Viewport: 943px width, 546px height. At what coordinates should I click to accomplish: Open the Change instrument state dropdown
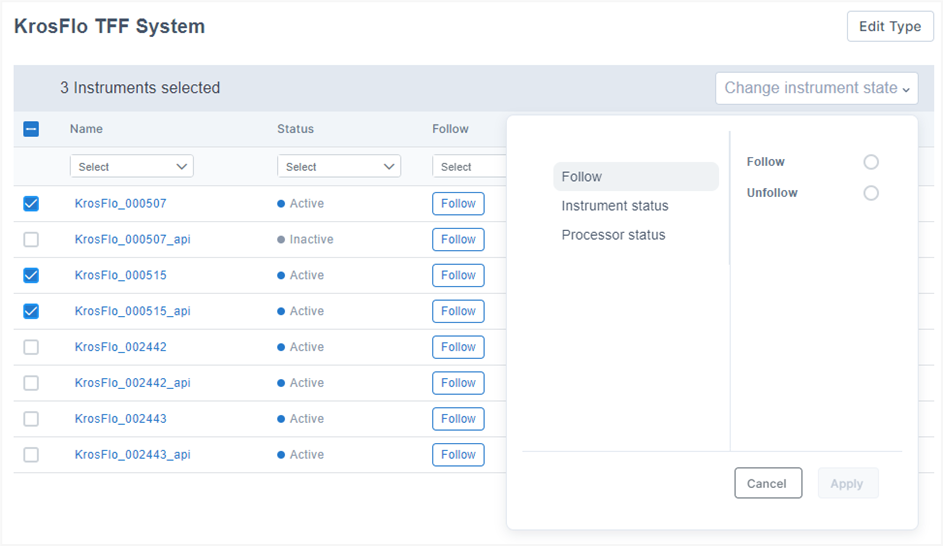(x=817, y=88)
